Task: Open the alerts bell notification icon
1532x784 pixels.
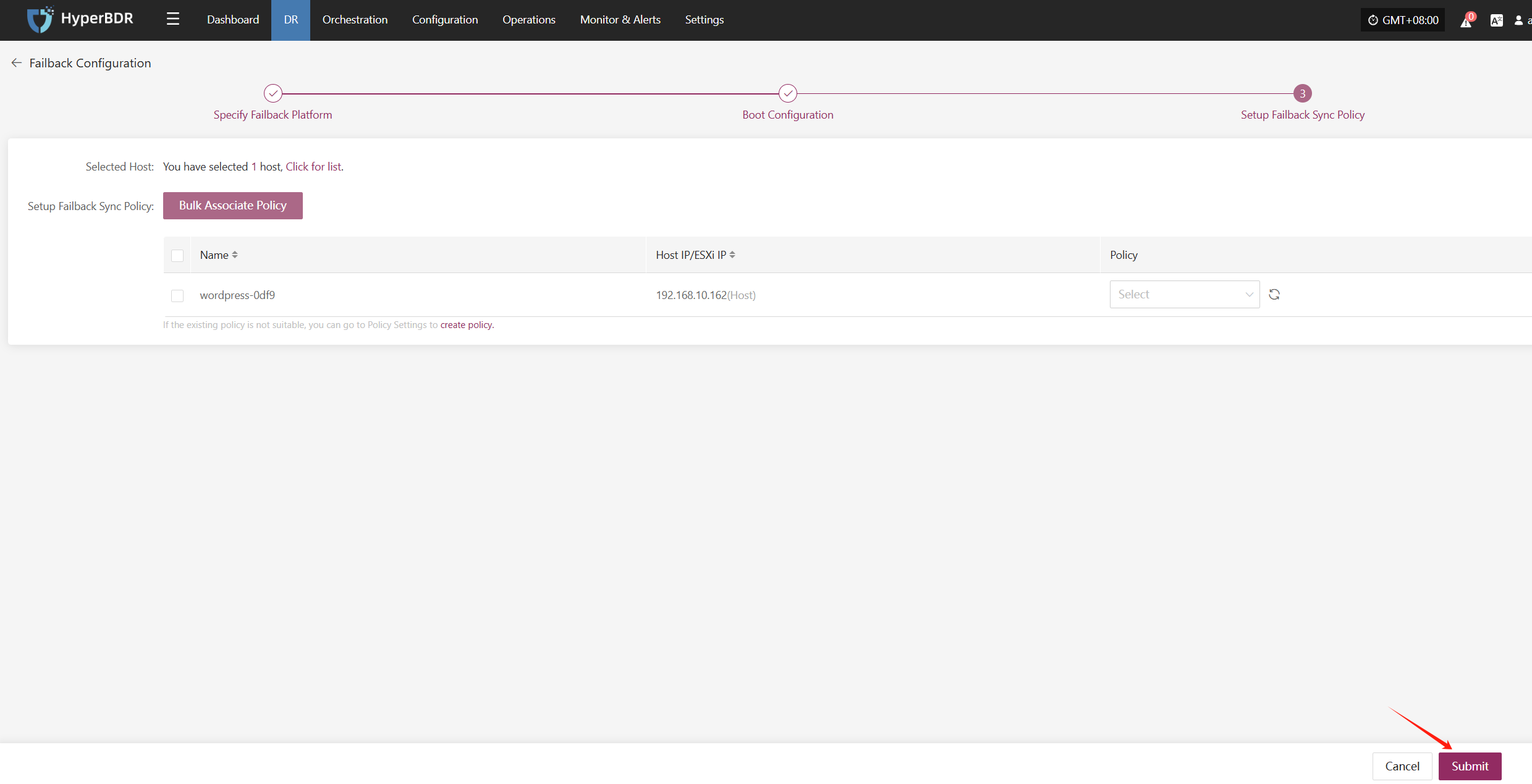Action: (1467, 20)
